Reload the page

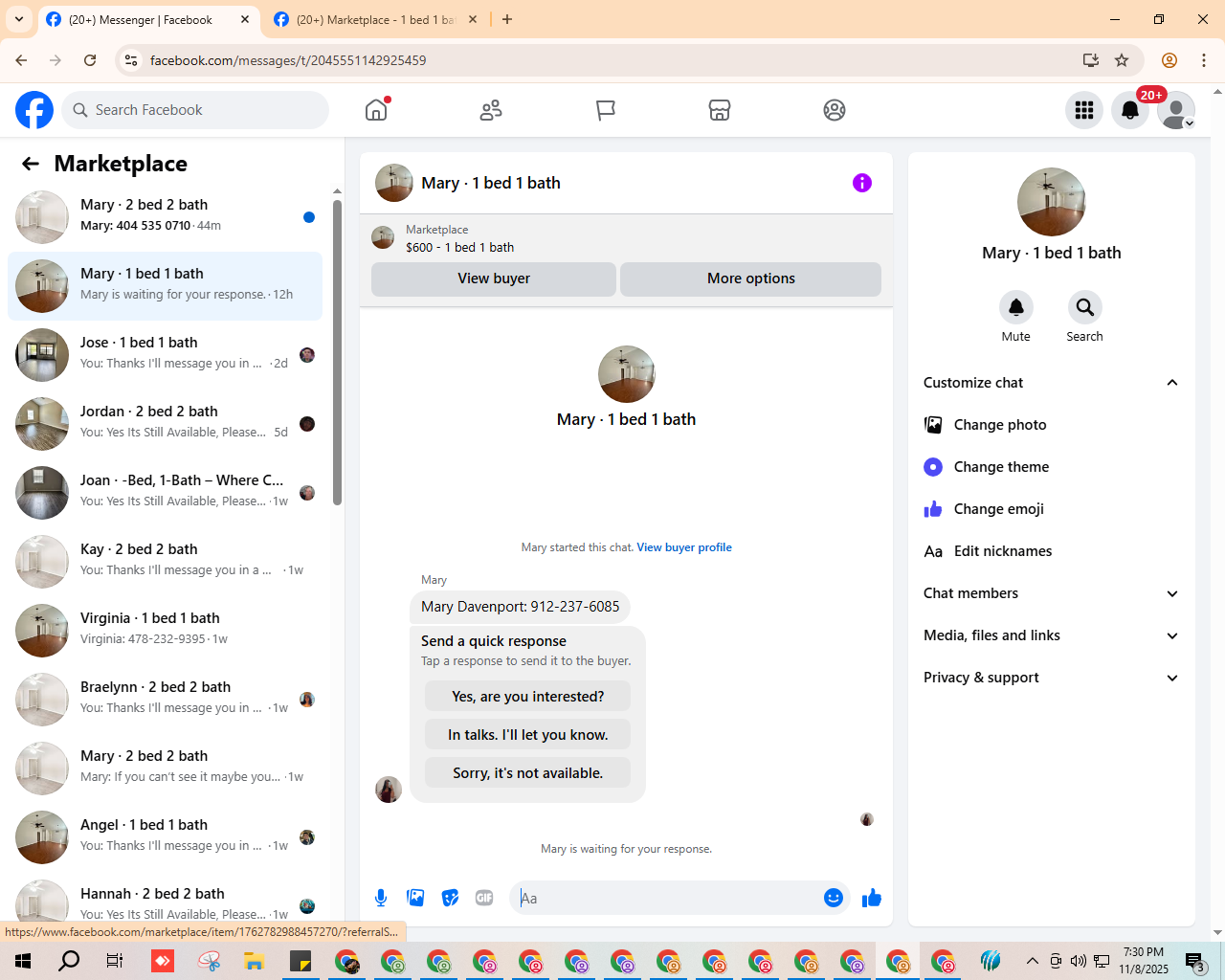pyautogui.click(x=90, y=60)
